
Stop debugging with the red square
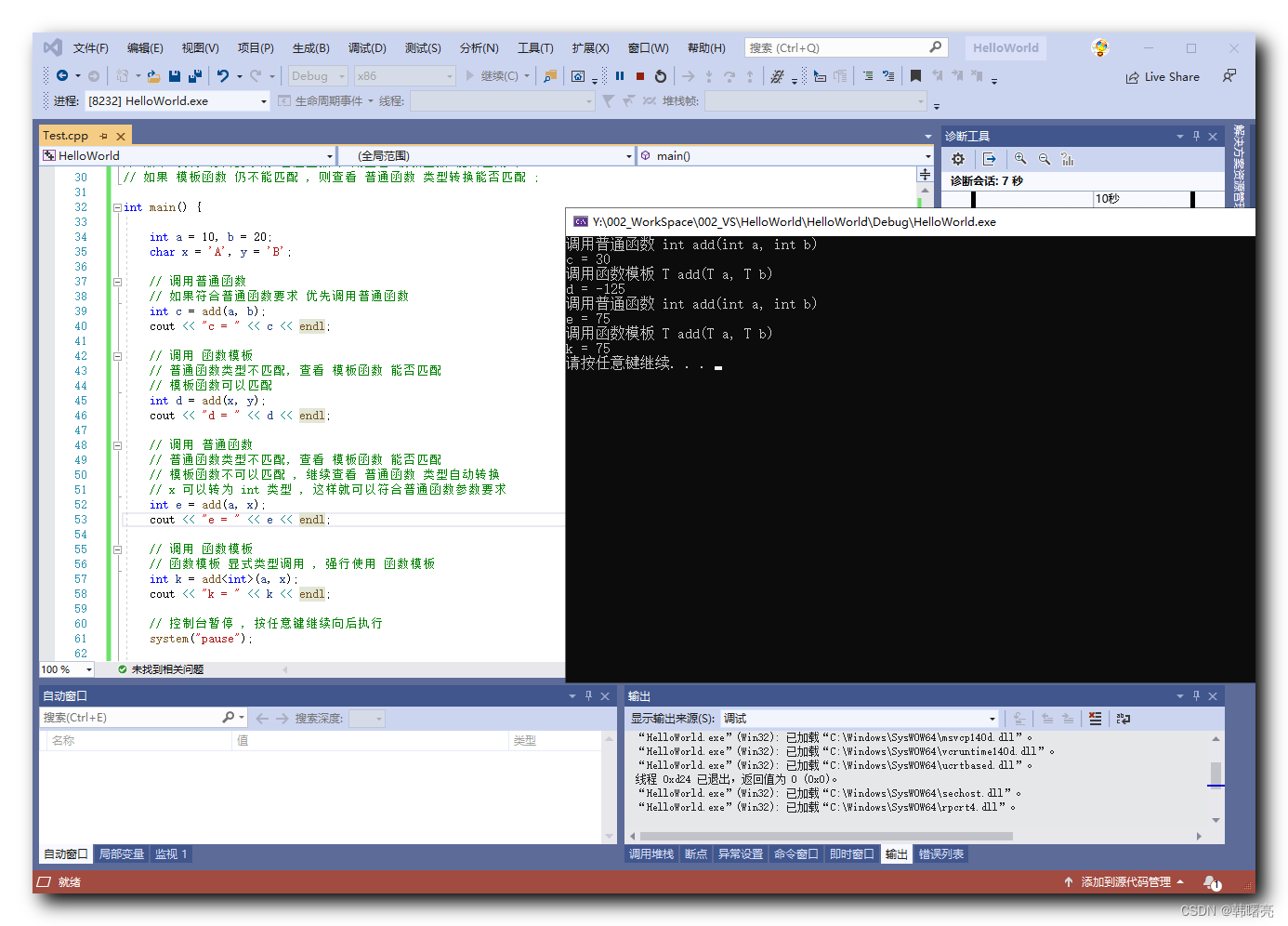pos(640,76)
